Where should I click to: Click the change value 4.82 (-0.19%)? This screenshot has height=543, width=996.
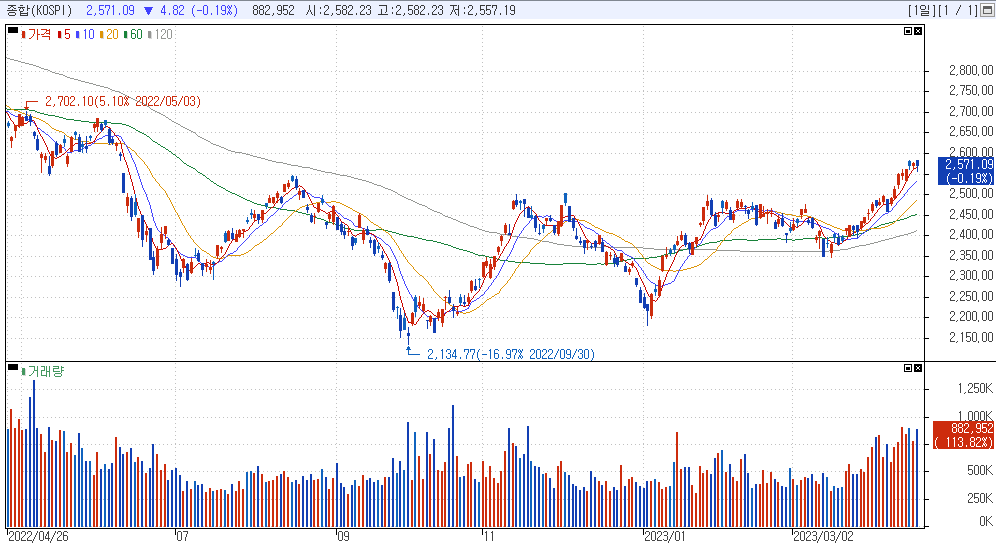click(199, 10)
